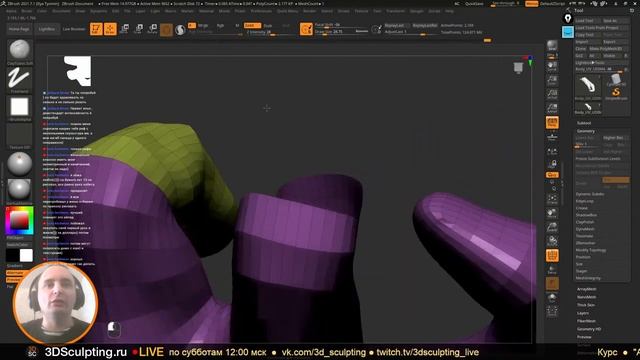Viewport: 640px width, 360px height.
Task: Toggle the Zadd button
Action: (251, 25)
